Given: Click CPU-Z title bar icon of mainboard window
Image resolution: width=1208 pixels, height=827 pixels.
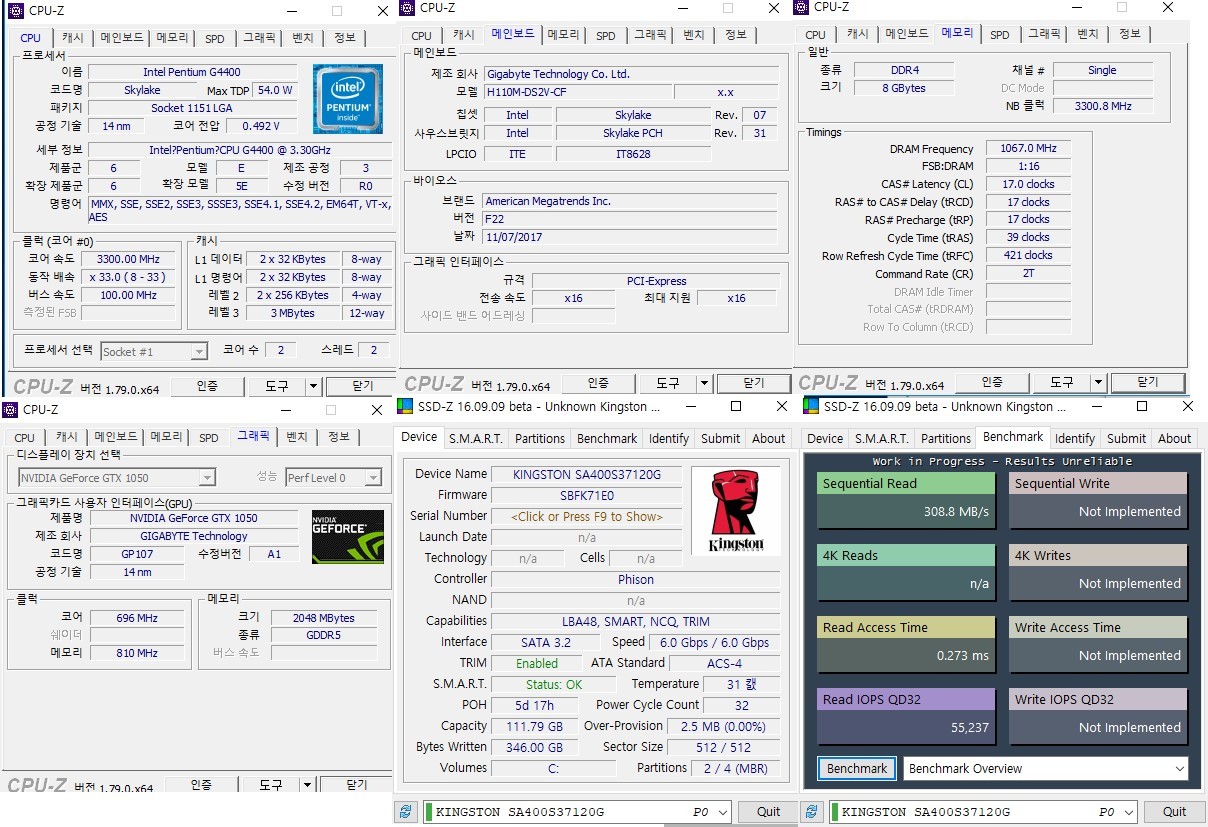Looking at the screenshot, I should [407, 8].
